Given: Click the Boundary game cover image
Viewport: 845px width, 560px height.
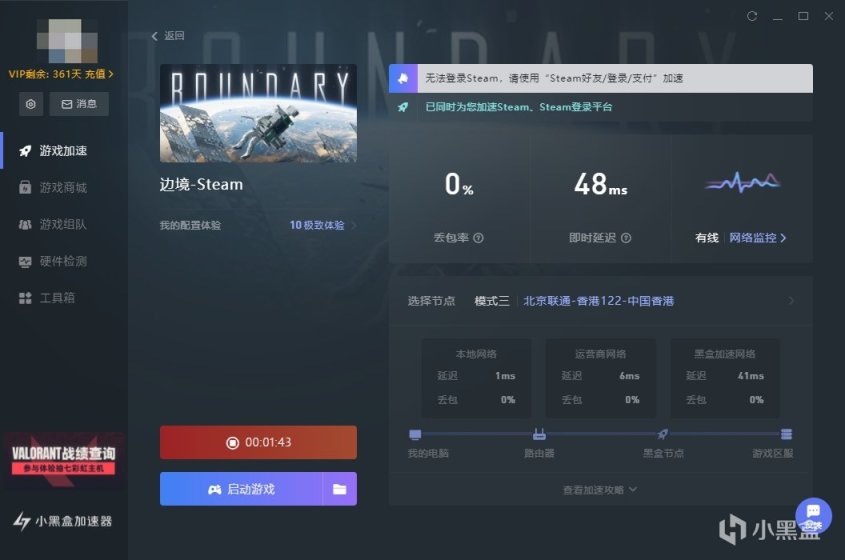Looking at the screenshot, I should (x=258, y=114).
